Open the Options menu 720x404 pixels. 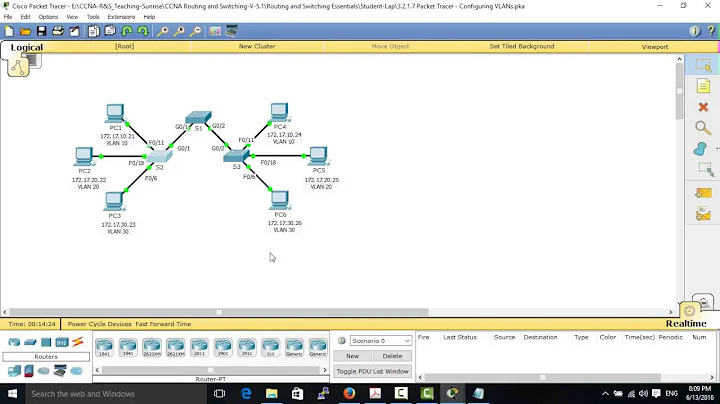(48, 17)
